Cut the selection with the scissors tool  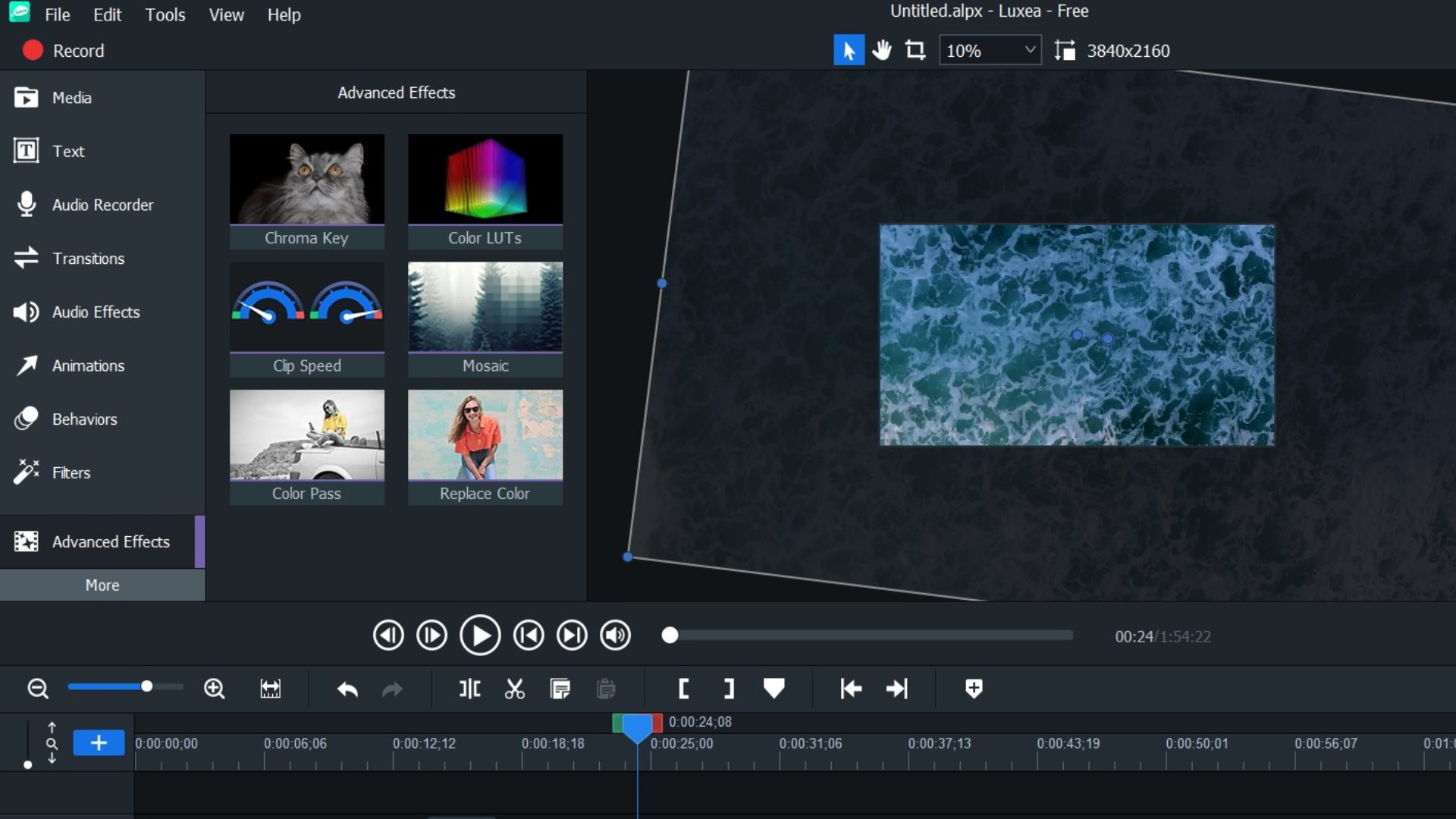(514, 689)
